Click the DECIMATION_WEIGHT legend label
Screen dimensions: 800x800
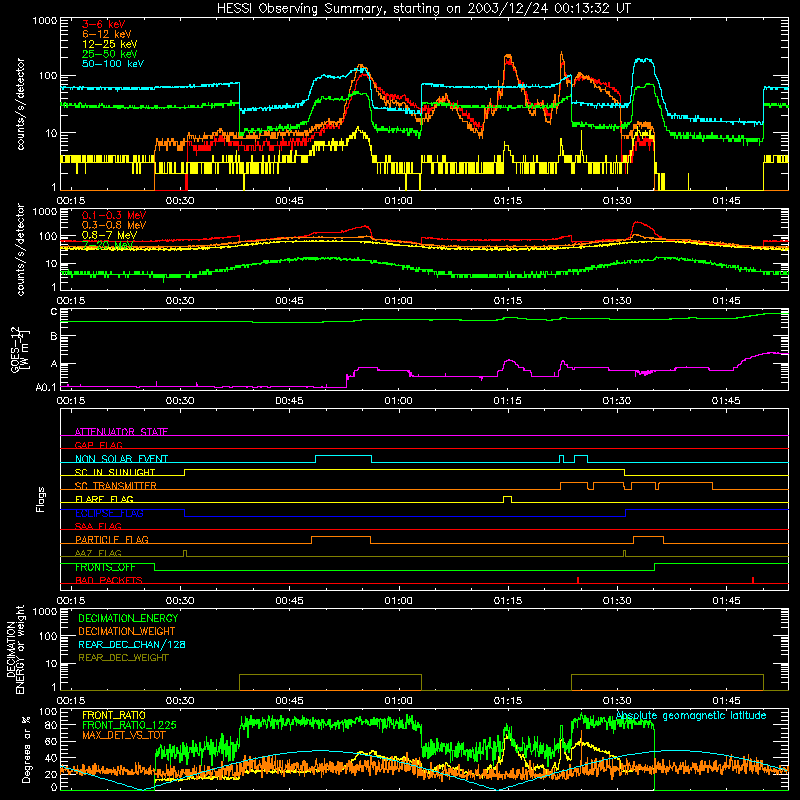(127, 631)
